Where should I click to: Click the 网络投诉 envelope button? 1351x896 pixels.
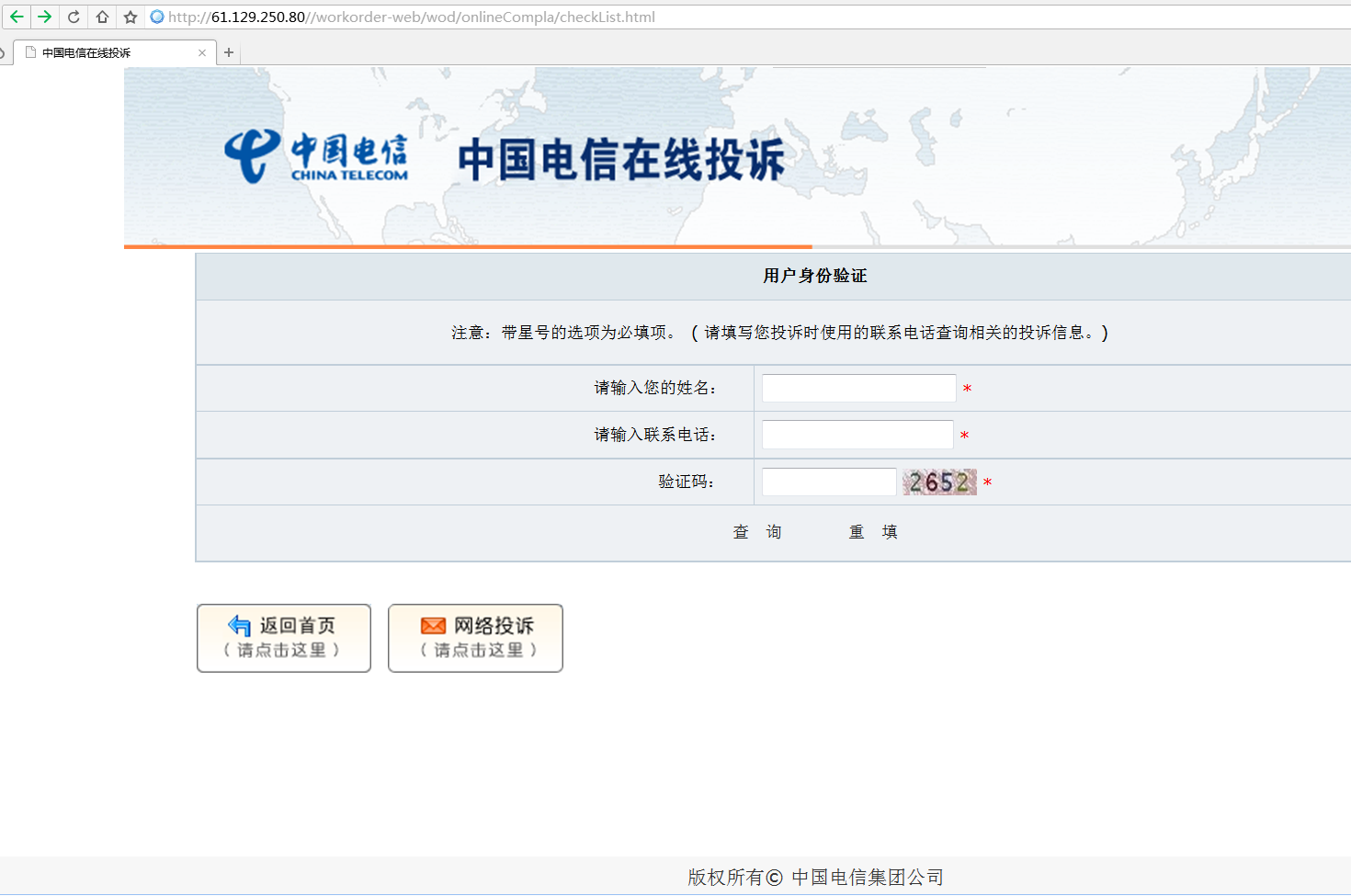[475, 638]
